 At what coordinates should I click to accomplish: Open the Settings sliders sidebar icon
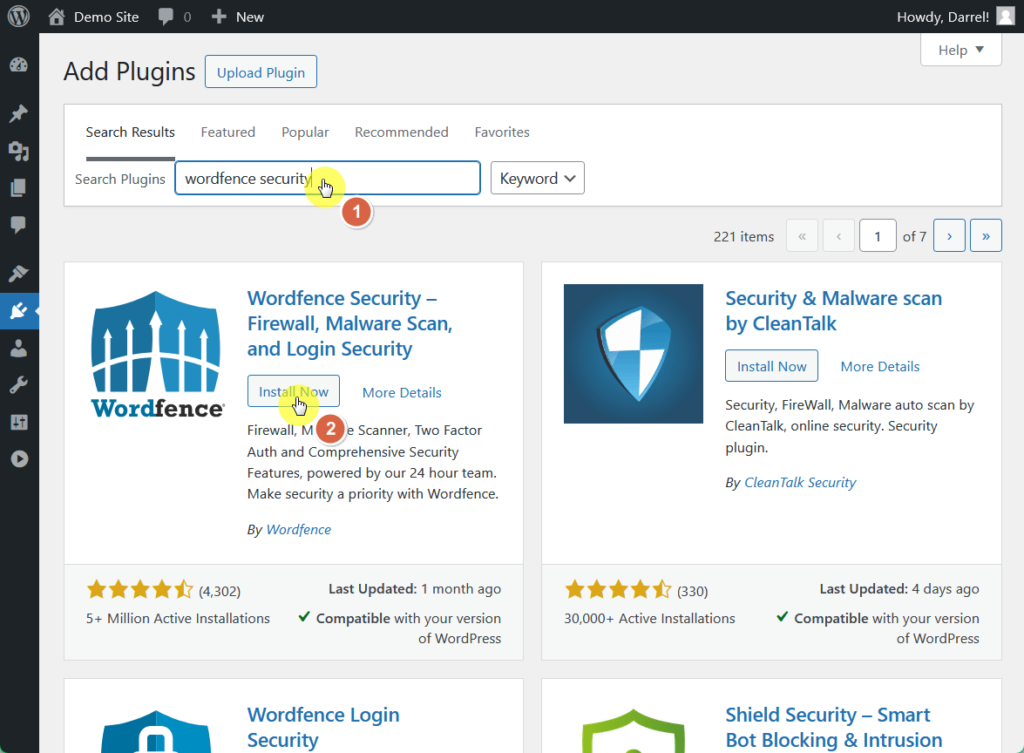[x=18, y=422]
